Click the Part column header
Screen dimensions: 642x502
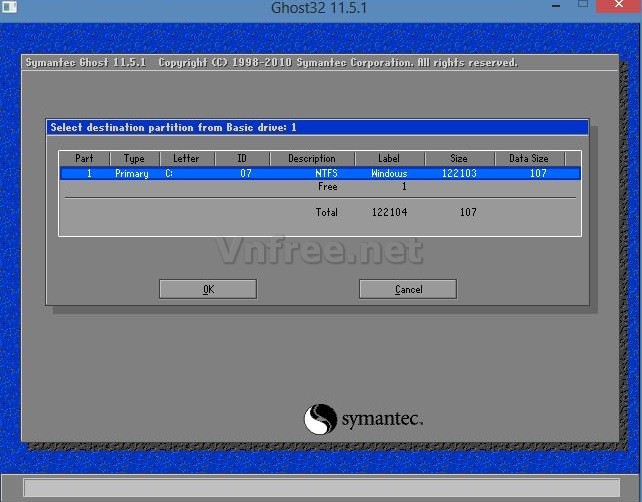coord(84,158)
